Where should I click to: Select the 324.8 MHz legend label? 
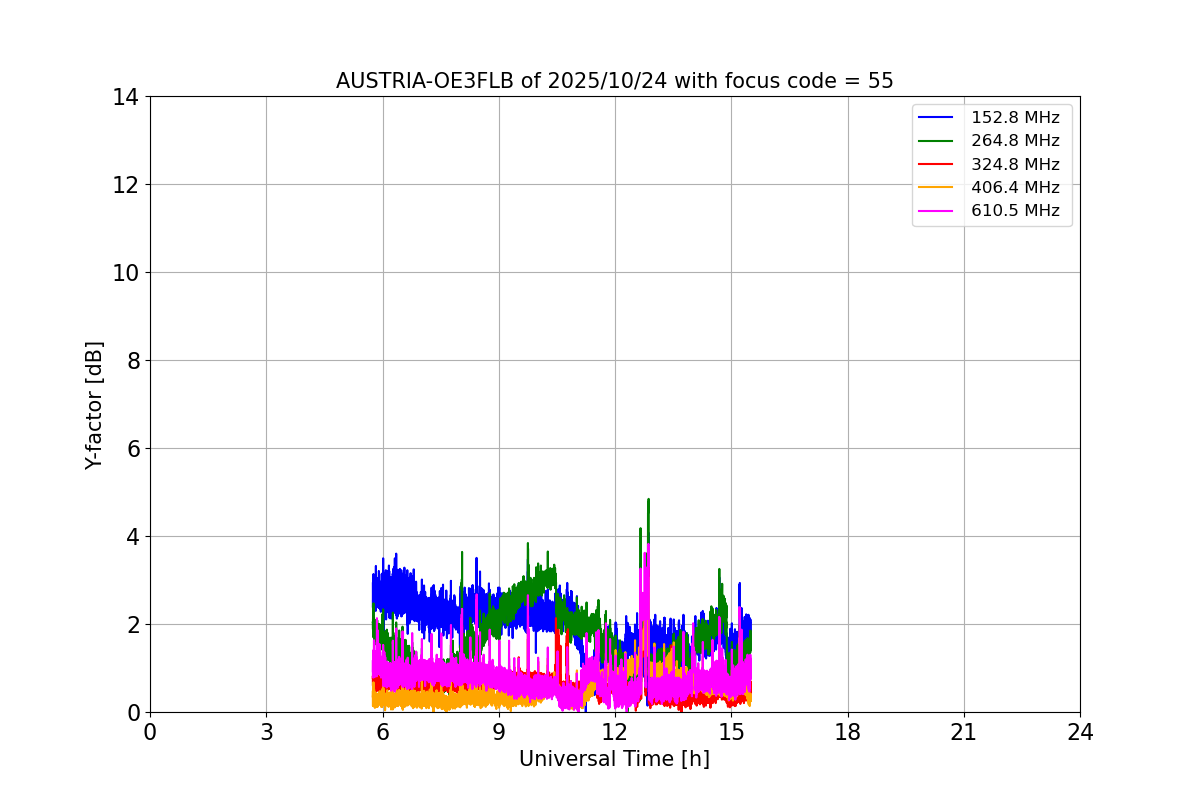coord(1015,164)
